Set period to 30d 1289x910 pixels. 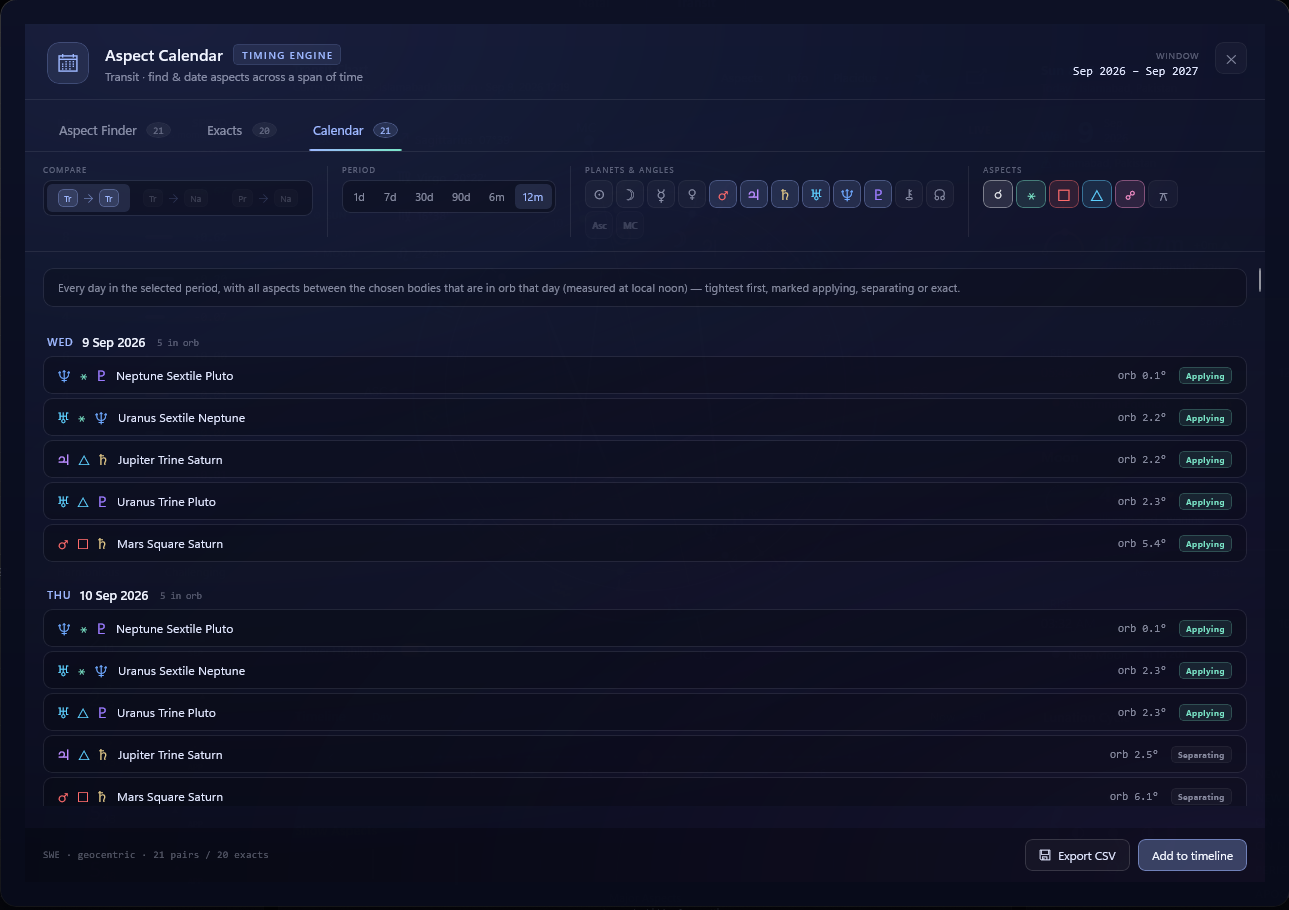coord(424,197)
